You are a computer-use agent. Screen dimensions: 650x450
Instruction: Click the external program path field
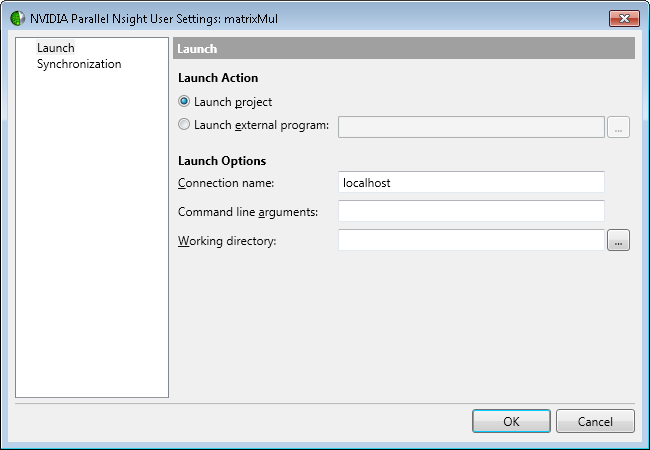[471, 126]
